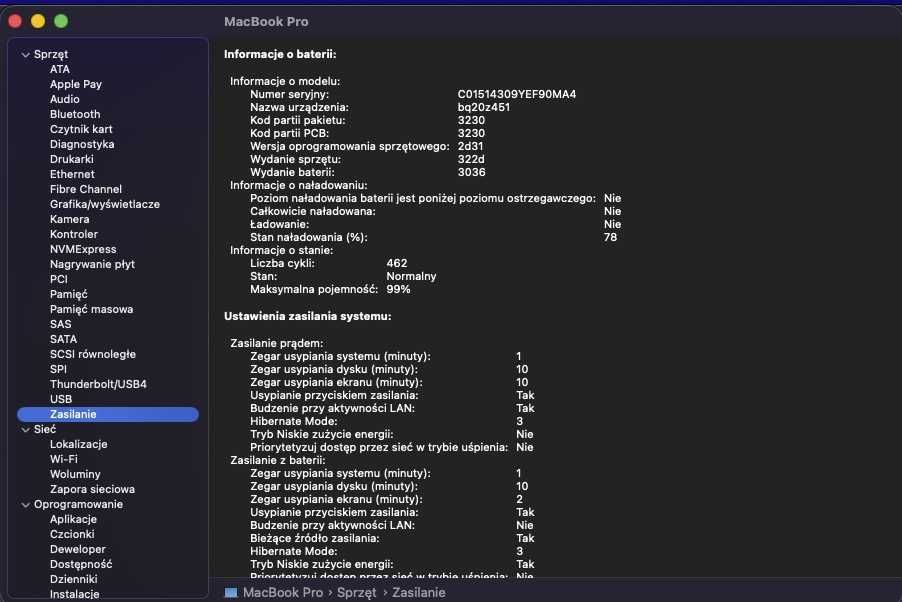Select SPI in the sidebar
The image size is (902, 602).
58,369
